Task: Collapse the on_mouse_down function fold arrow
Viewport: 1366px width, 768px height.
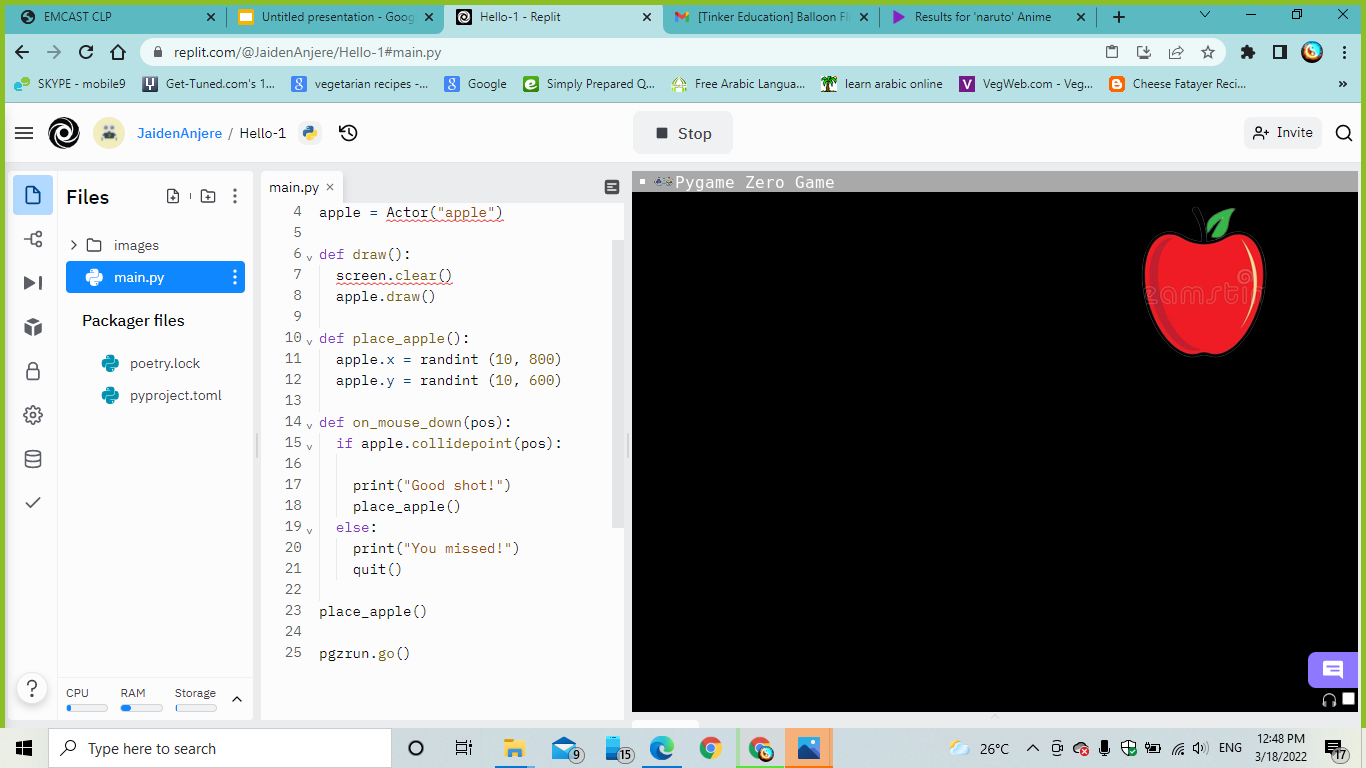Action: pyautogui.click(x=309, y=424)
